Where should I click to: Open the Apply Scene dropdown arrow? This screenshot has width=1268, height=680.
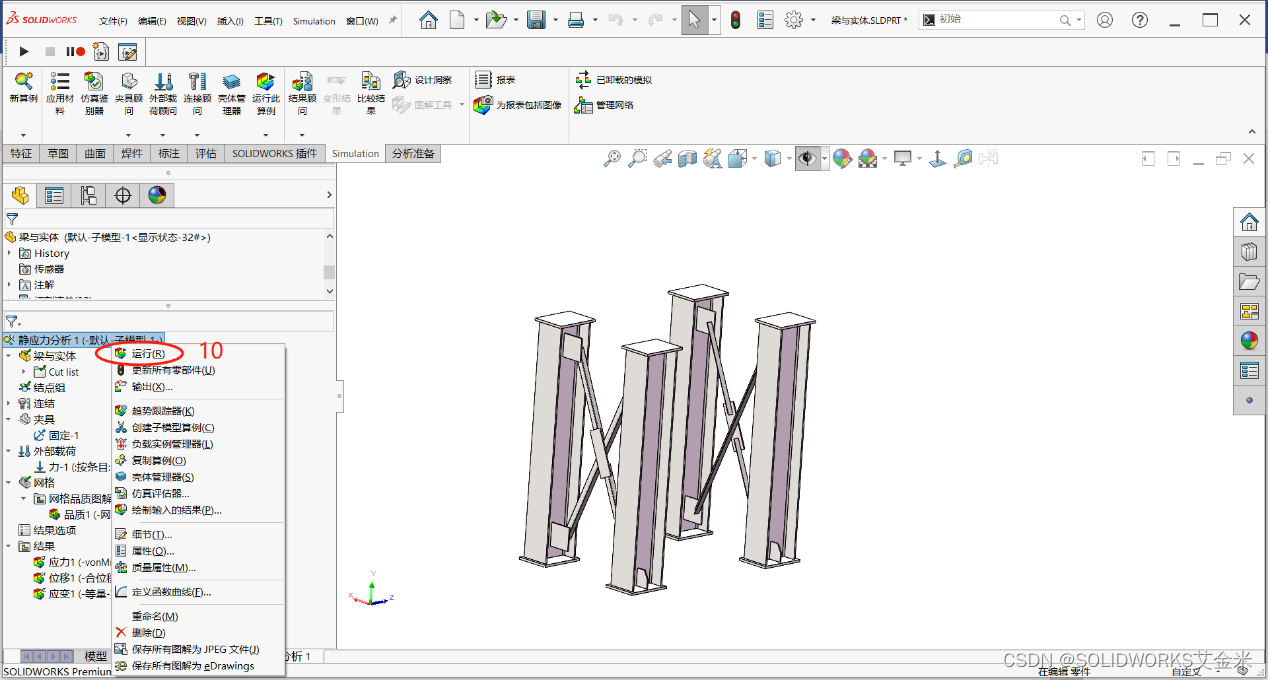(884, 159)
